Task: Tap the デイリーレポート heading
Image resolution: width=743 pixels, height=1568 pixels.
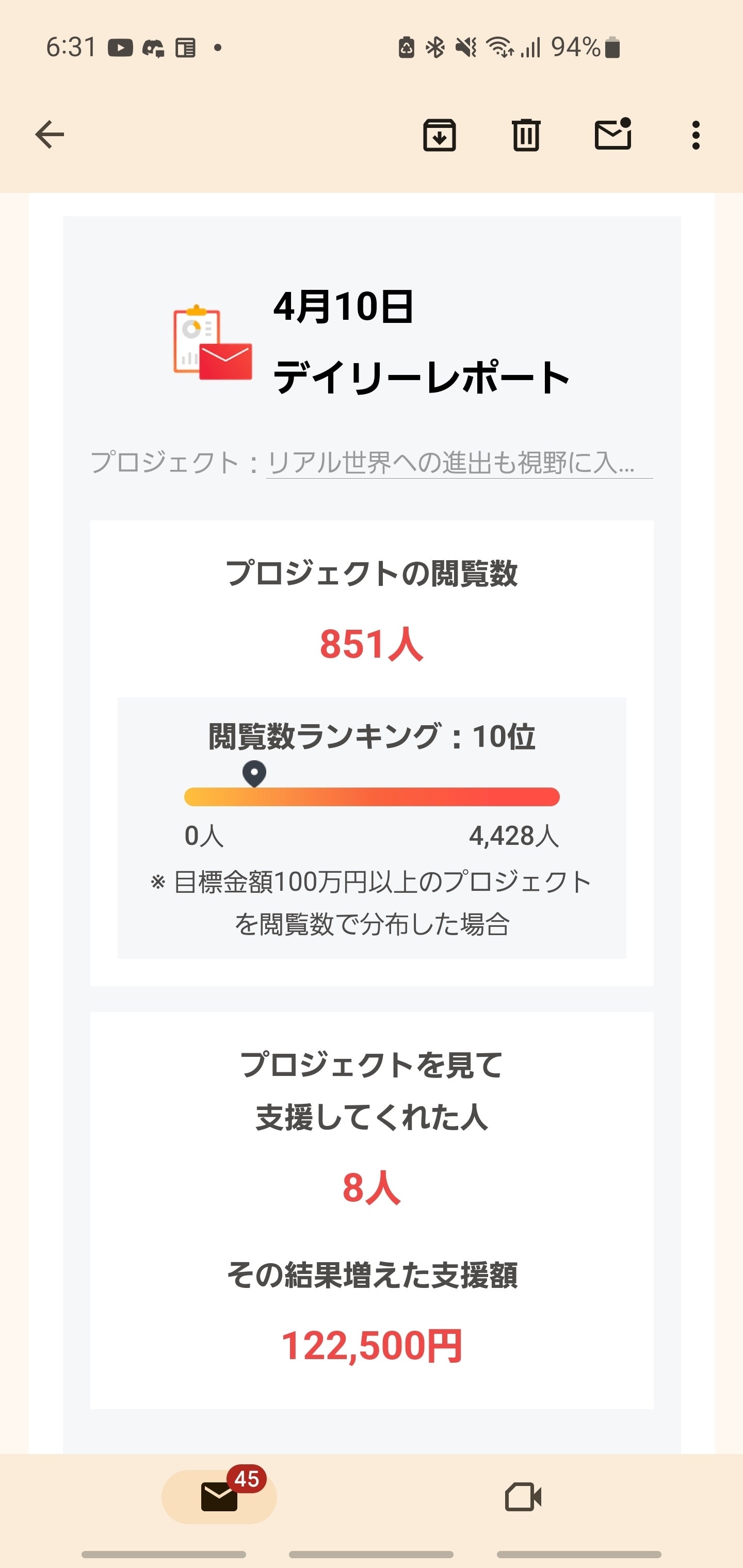Action: click(x=421, y=378)
